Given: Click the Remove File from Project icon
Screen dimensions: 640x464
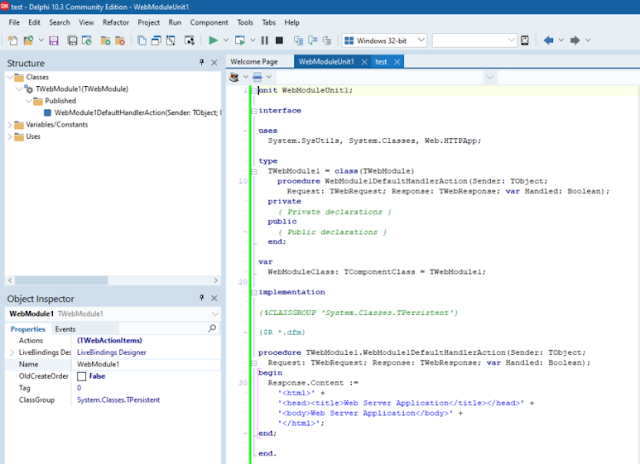Looking at the screenshot, I should tap(120, 40).
